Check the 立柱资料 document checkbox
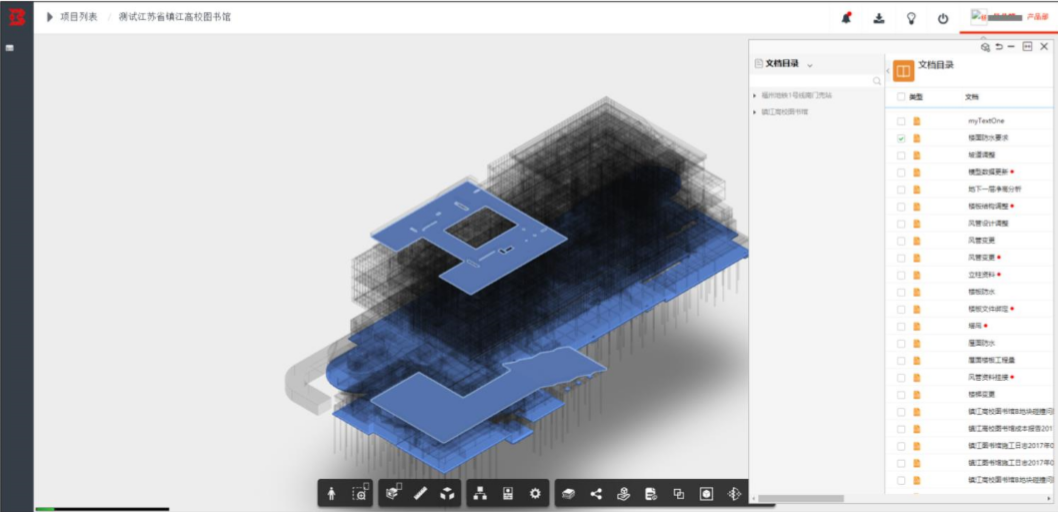The image size is (1058, 512). pos(901,275)
